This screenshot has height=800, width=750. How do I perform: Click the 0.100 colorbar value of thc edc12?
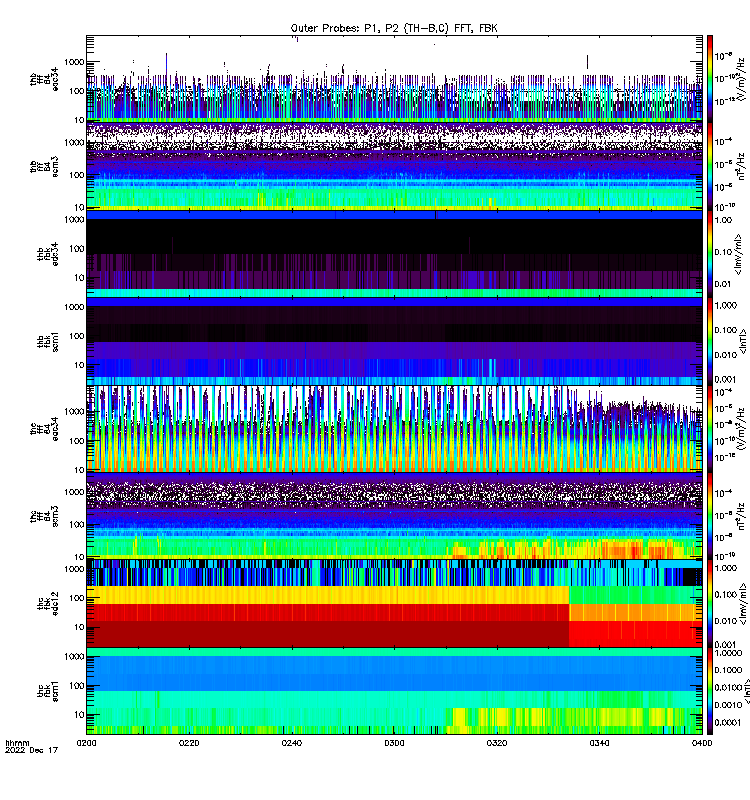(726, 594)
